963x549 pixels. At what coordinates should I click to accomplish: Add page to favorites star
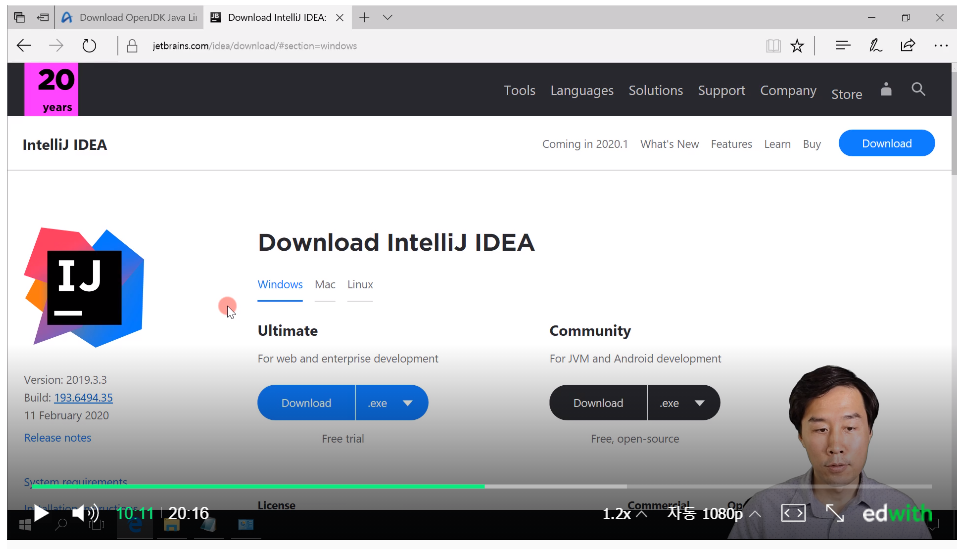pos(797,45)
